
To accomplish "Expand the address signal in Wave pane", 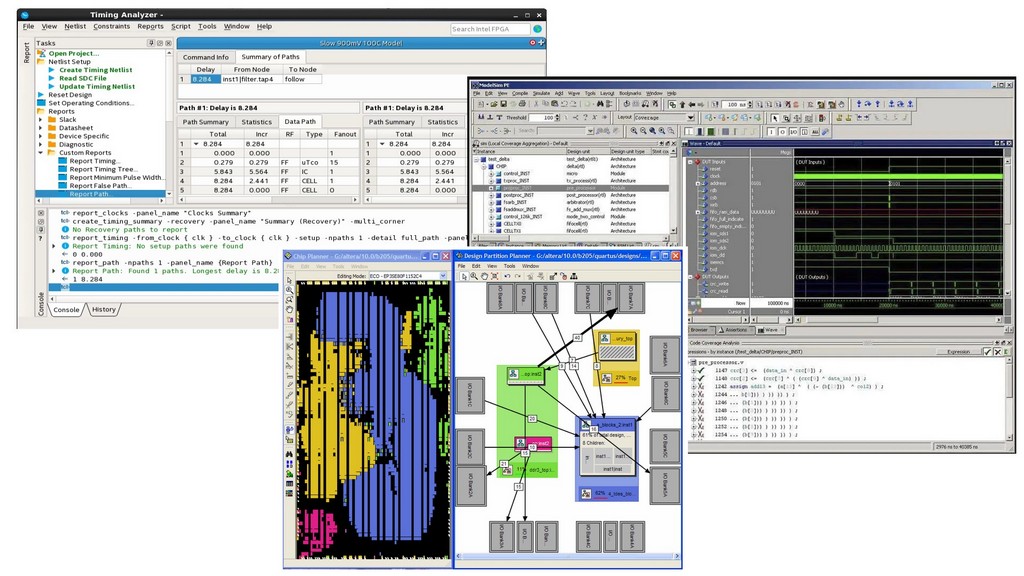I will coord(697,184).
